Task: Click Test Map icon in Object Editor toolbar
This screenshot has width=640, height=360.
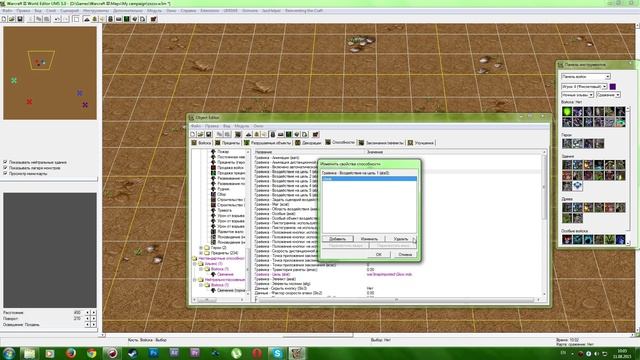Action: (x=315, y=134)
